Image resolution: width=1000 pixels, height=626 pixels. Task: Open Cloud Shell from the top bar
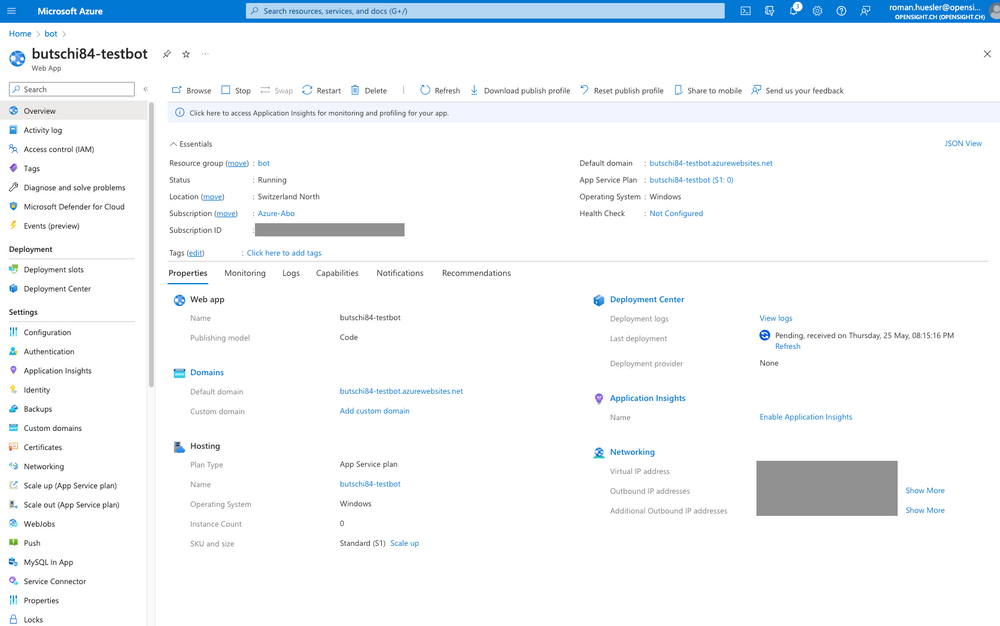coord(746,10)
